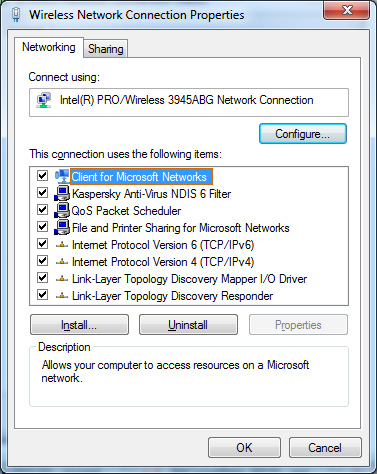Uncheck Client for Microsoft Networks
The width and height of the screenshot is (377, 474).
click(42, 175)
